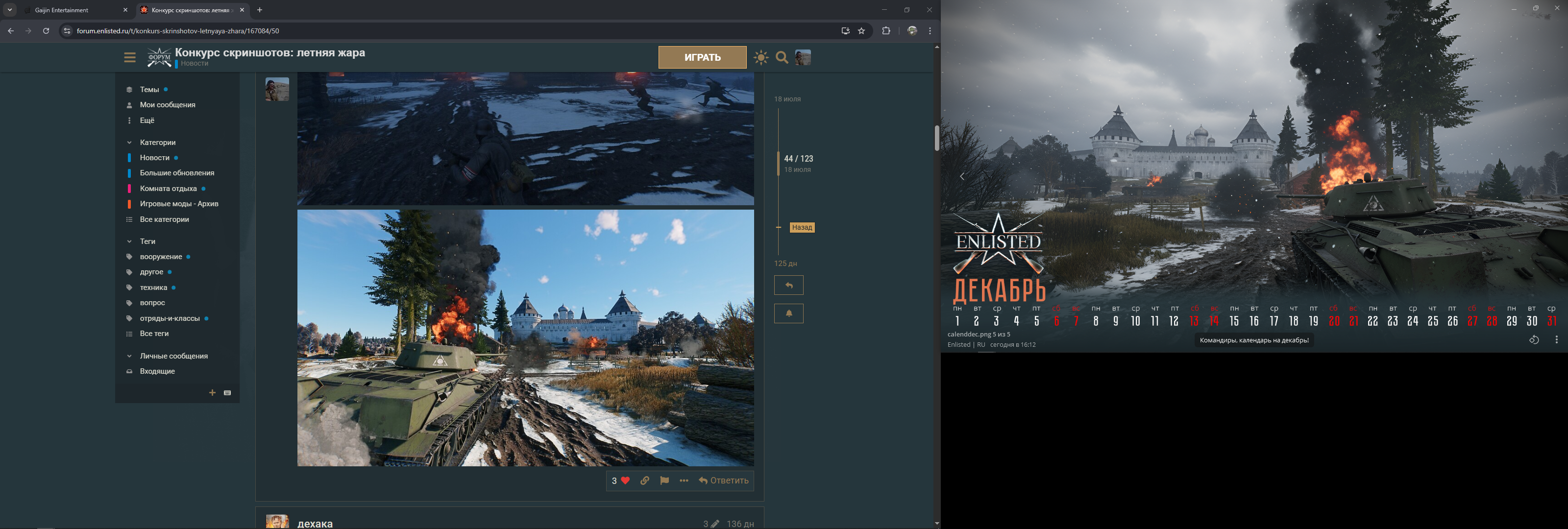This screenshot has height=529, width=1568.
Task: Open the forum search magnifier
Action: (x=782, y=57)
